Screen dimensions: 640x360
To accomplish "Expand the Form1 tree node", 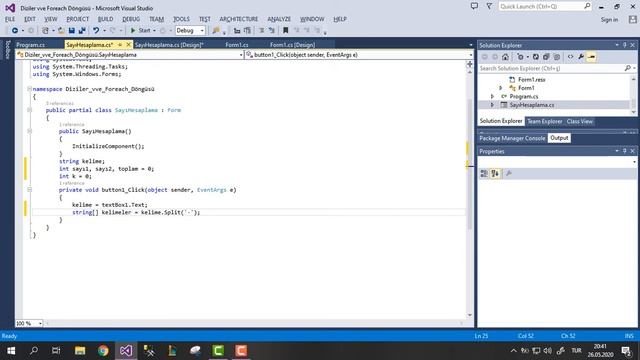I will [501, 88].
